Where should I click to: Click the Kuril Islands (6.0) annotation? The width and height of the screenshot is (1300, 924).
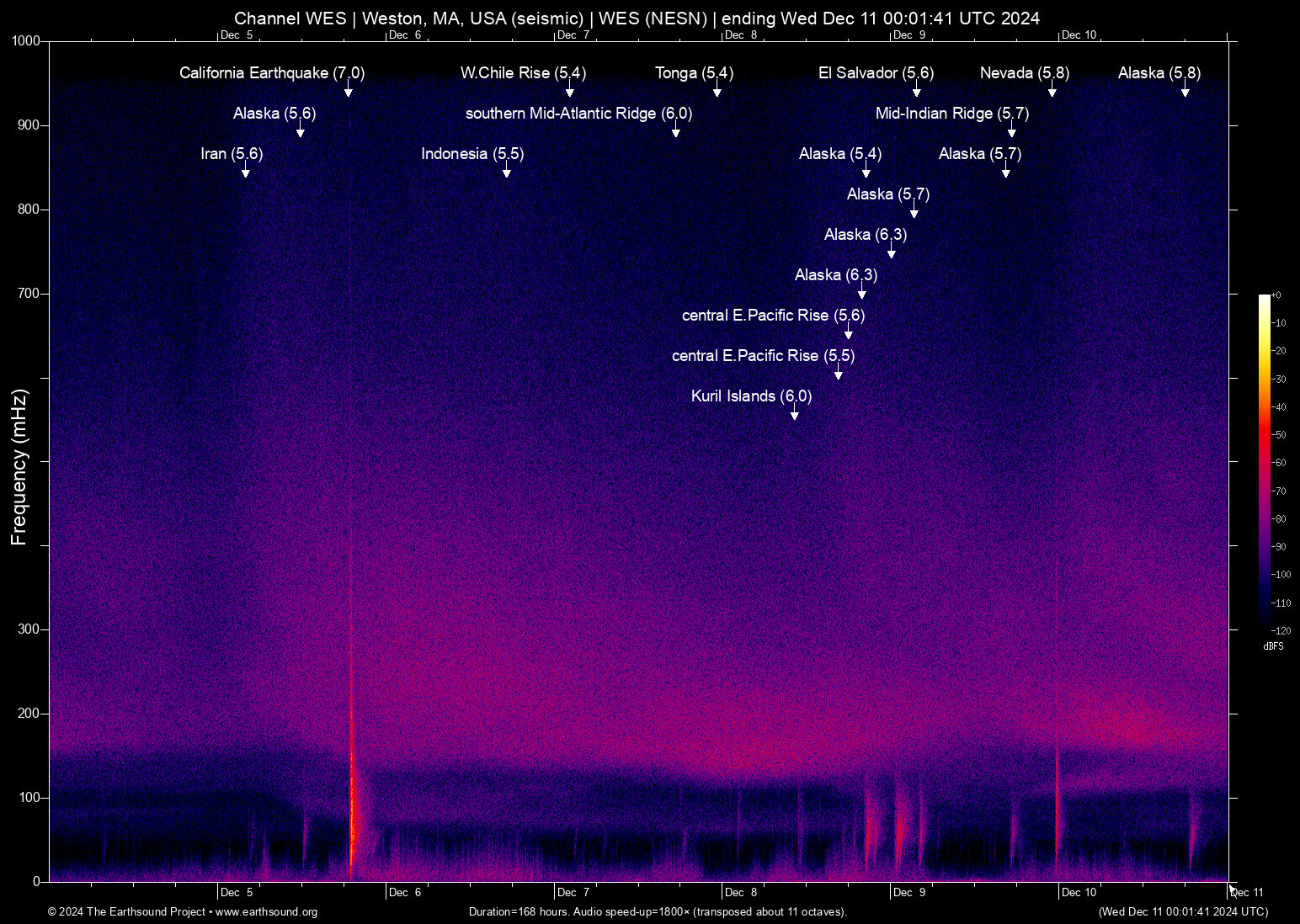tap(751, 396)
